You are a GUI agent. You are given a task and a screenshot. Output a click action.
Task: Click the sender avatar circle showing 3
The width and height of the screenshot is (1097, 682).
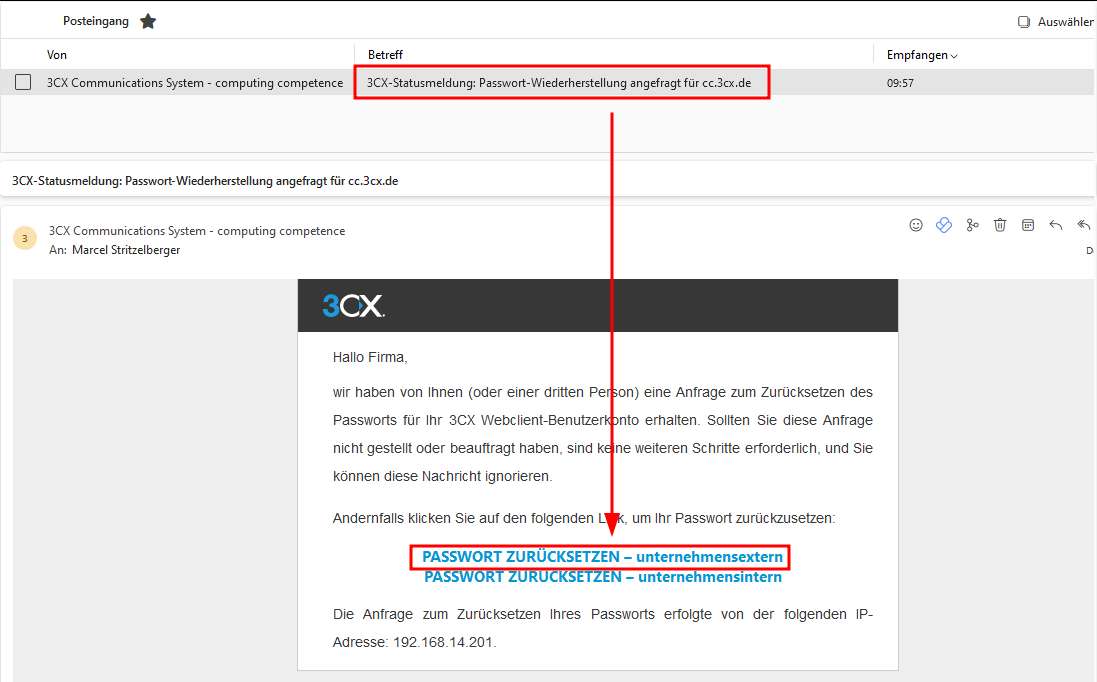(24, 239)
